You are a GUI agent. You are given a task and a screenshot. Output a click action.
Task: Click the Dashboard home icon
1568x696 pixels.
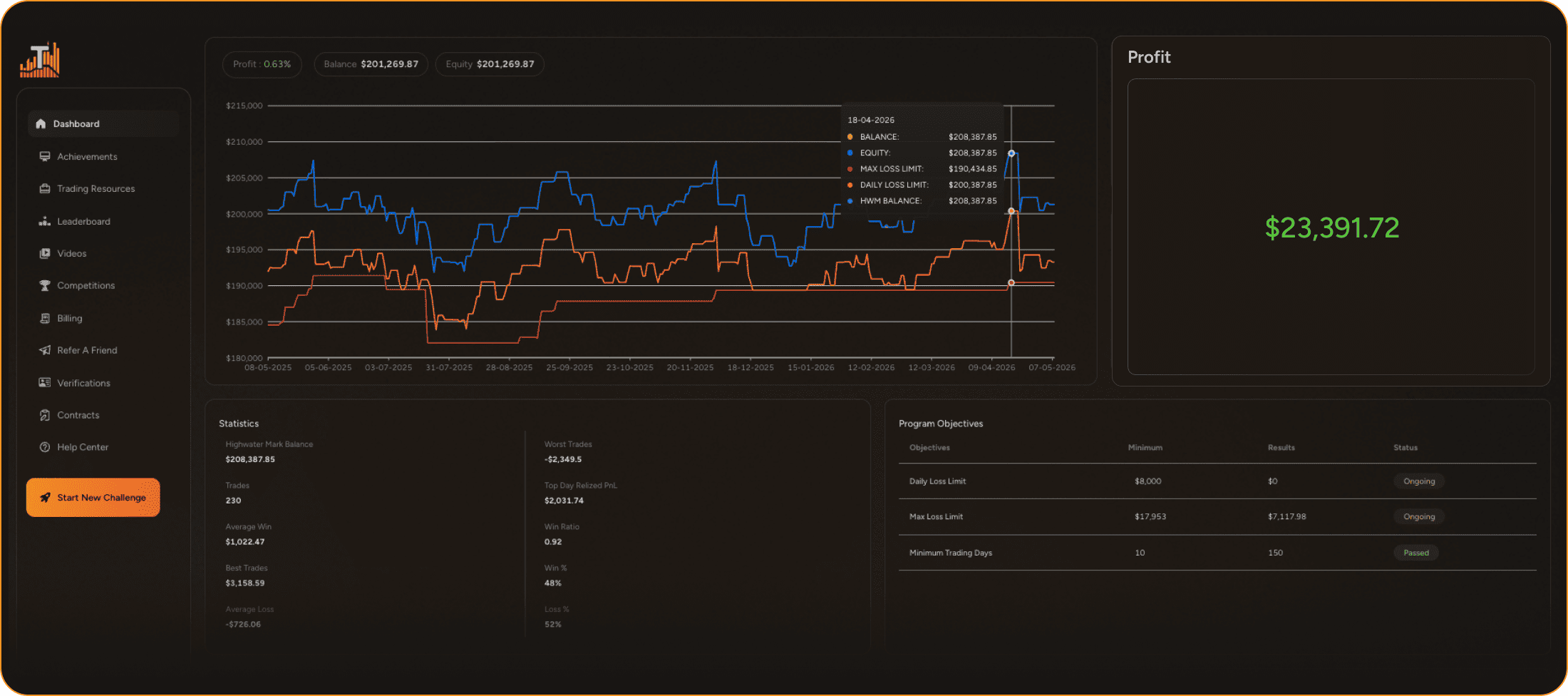pyautogui.click(x=41, y=123)
